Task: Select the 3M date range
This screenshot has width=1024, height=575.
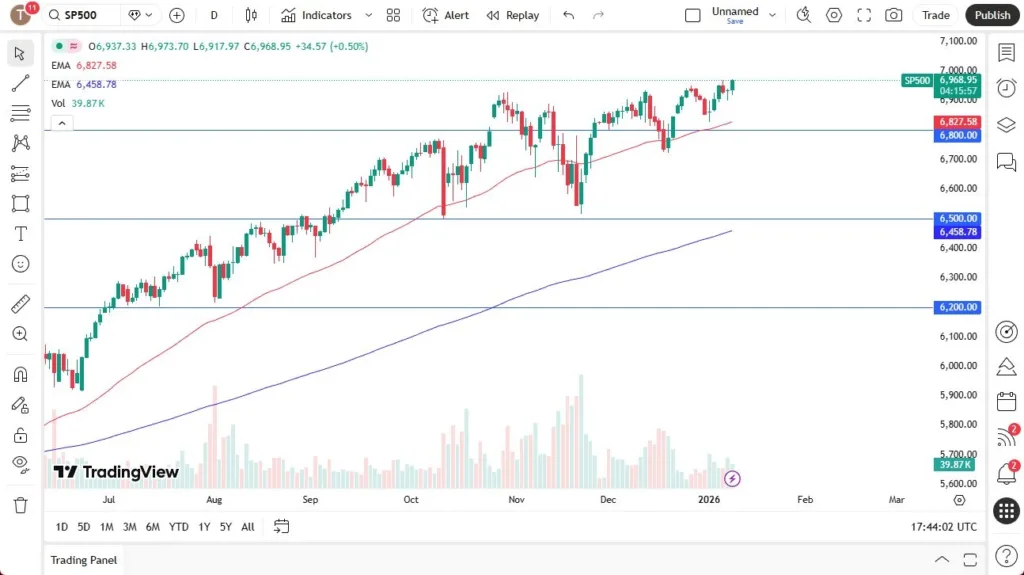Action: 129,527
